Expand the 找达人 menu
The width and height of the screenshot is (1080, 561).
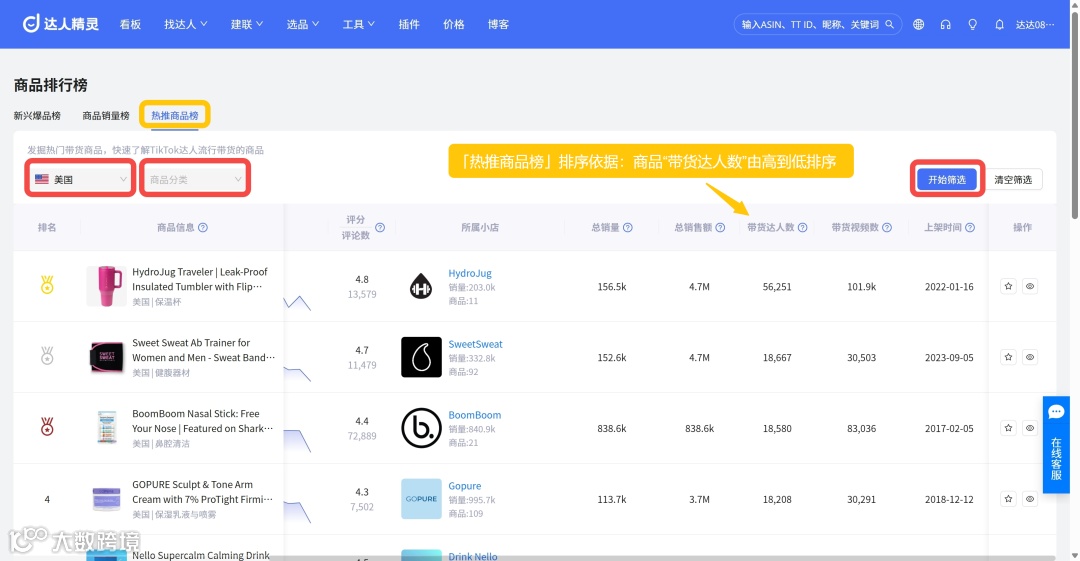pyautogui.click(x=185, y=24)
